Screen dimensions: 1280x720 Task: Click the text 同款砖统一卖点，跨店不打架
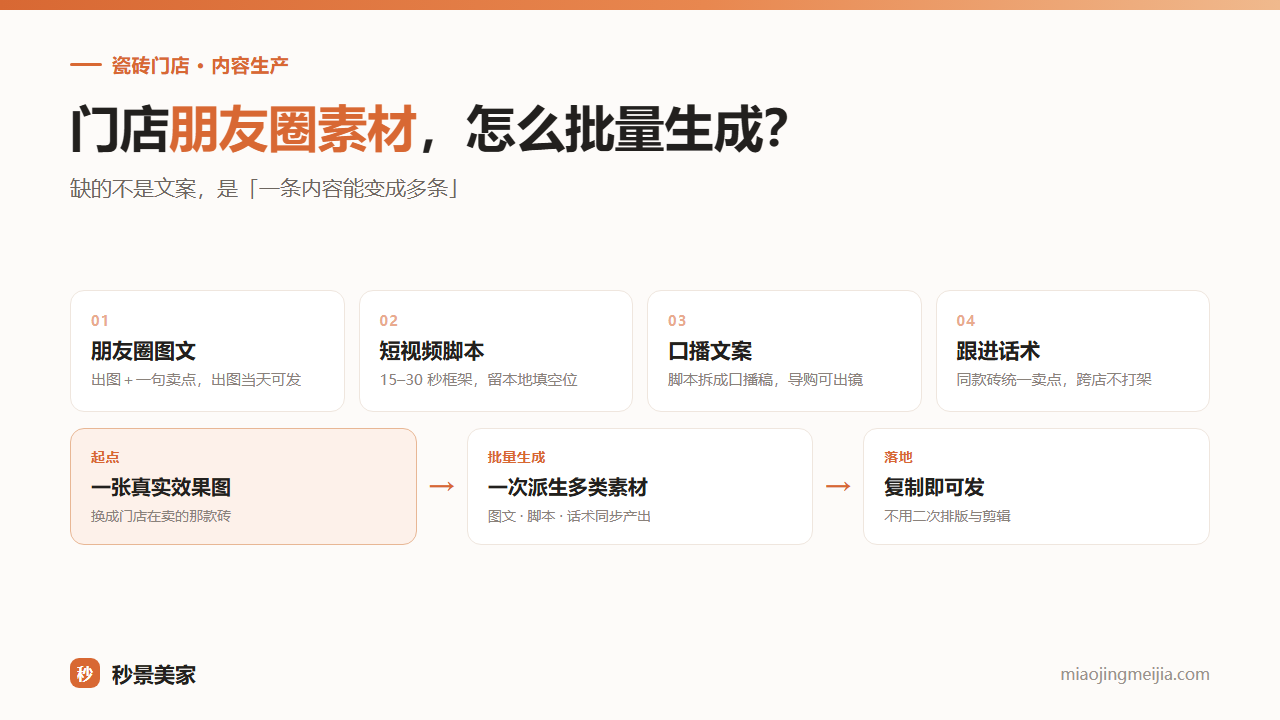pyautogui.click(x=1054, y=380)
